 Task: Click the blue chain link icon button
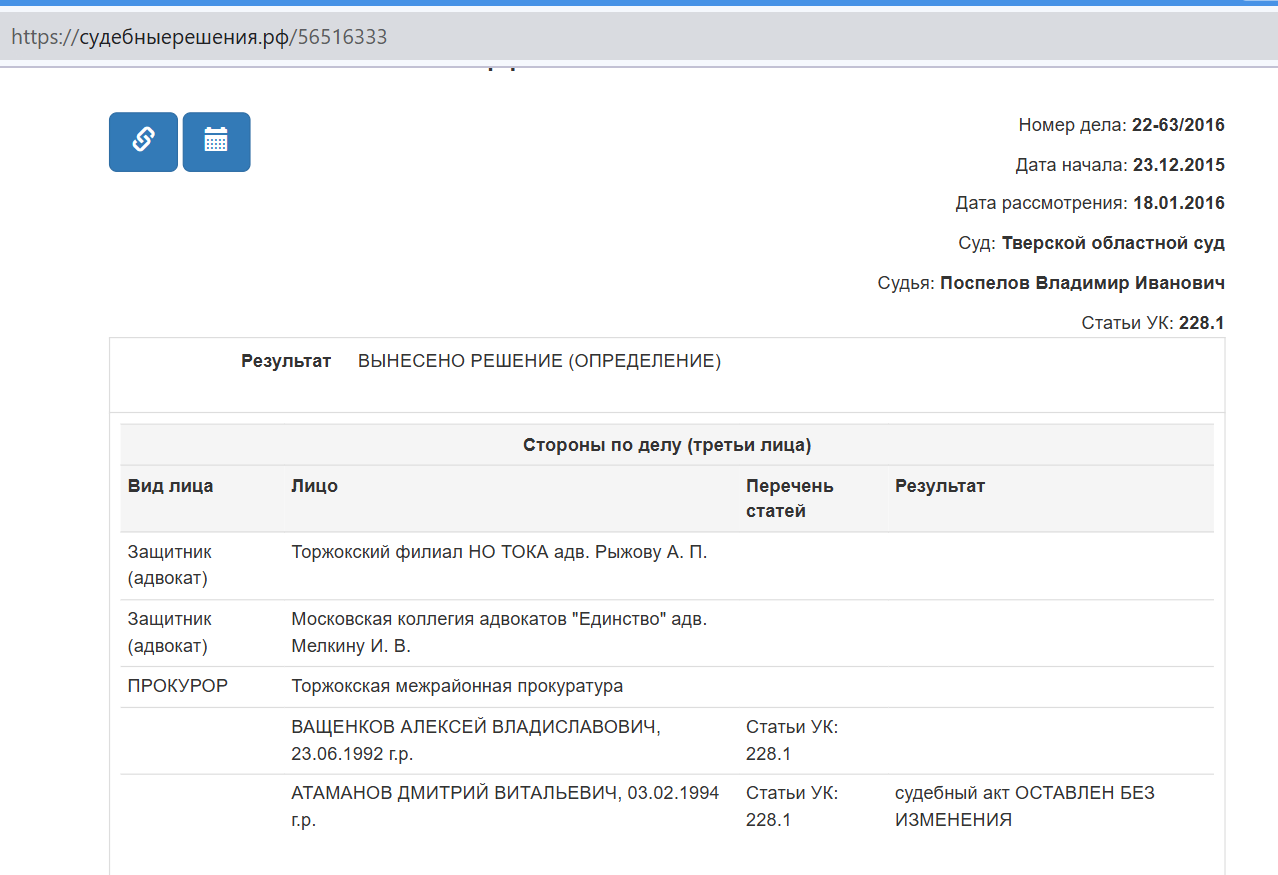(143, 142)
